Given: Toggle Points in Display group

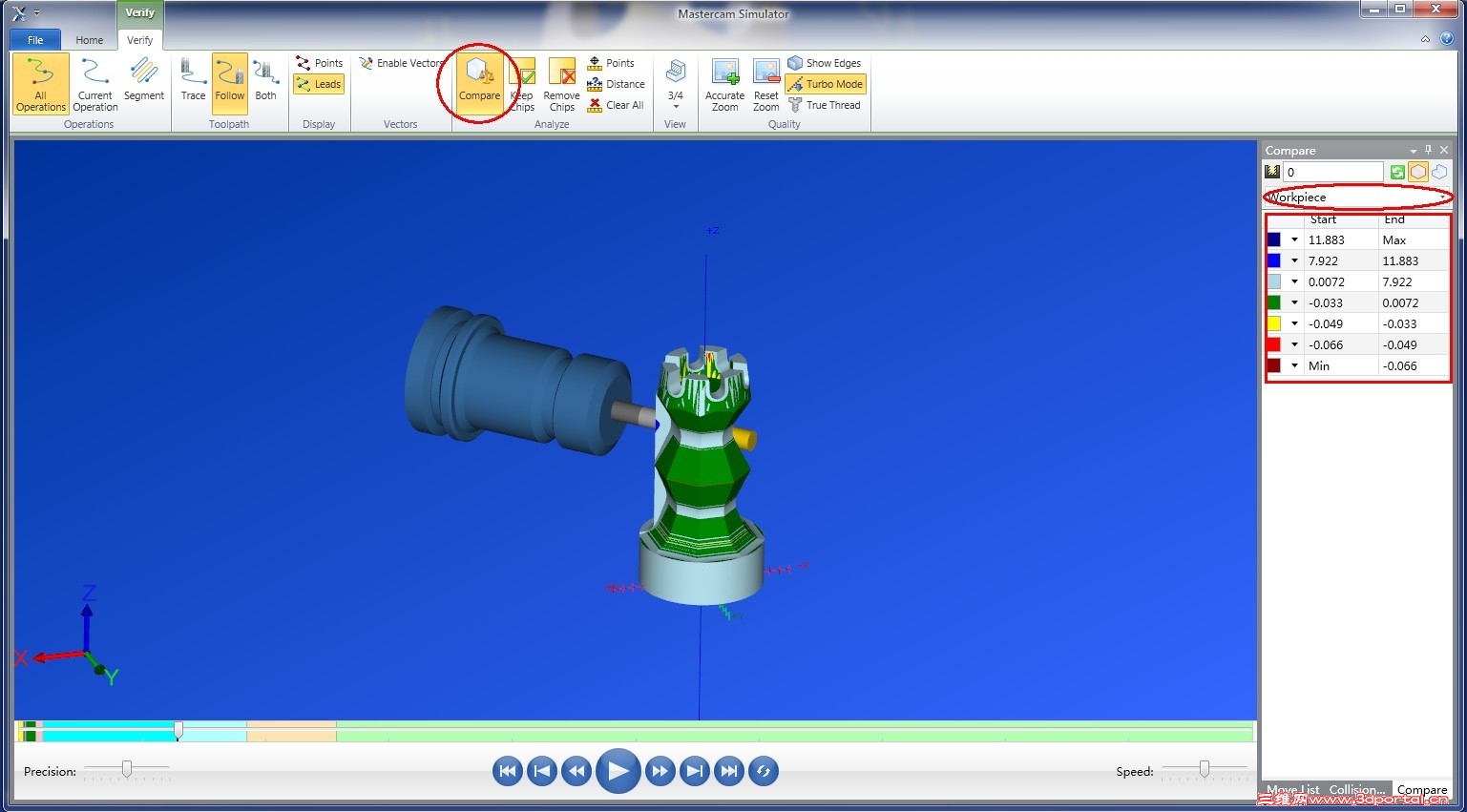Looking at the screenshot, I should [x=319, y=63].
